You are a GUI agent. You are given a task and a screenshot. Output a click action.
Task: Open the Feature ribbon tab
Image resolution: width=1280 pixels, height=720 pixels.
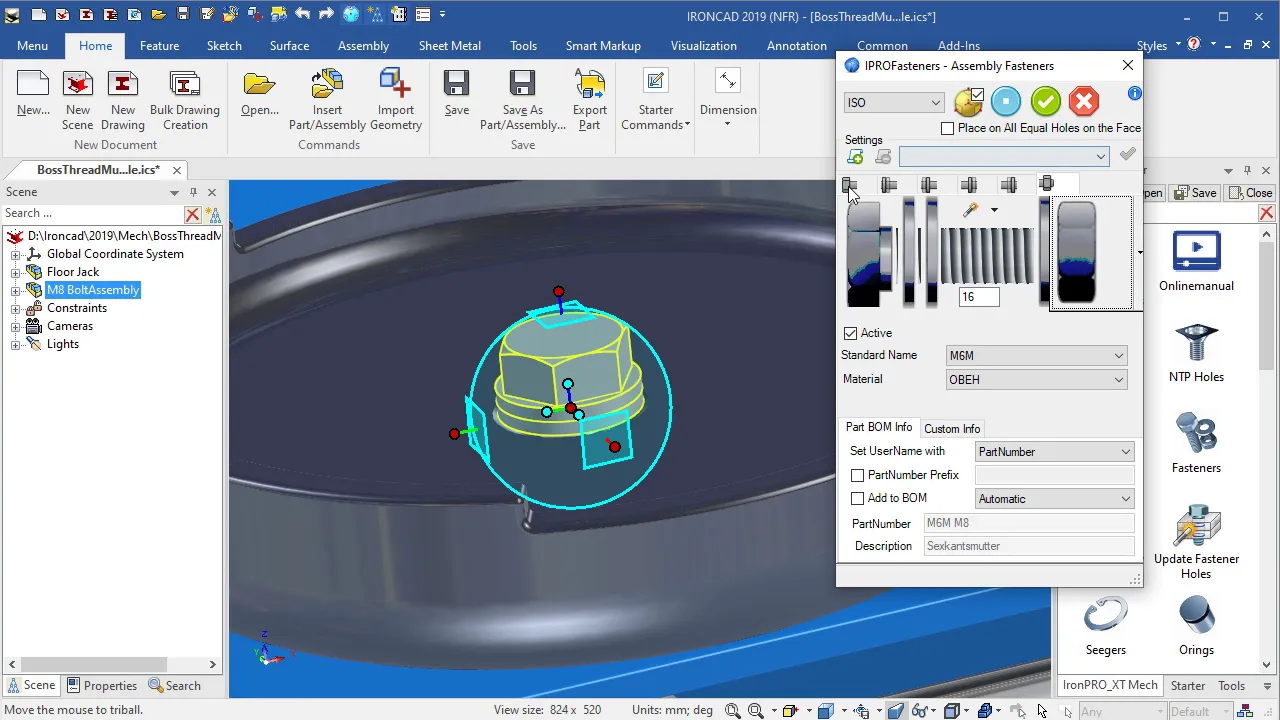click(160, 46)
